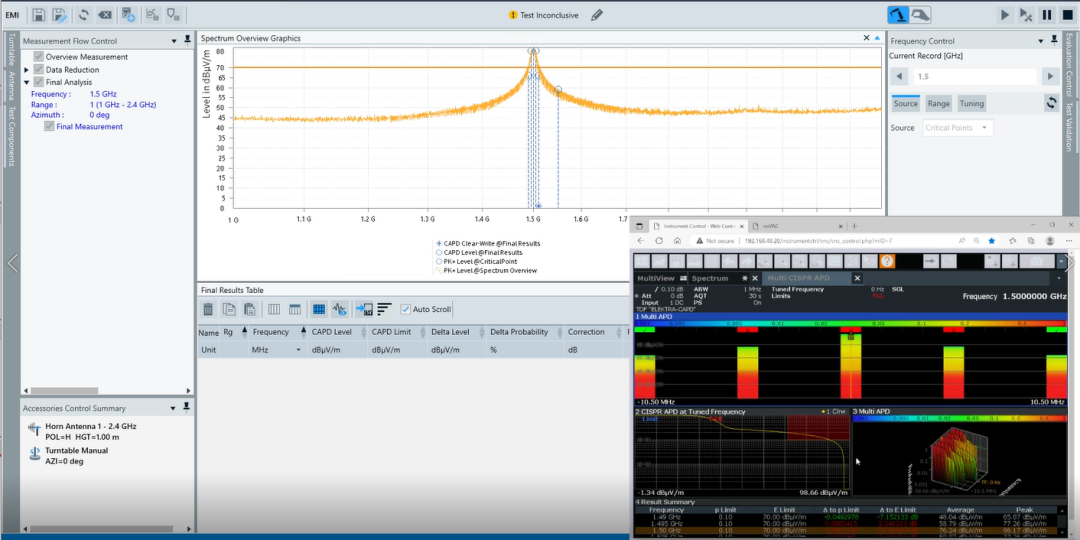The height and width of the screenshot is (540, 1080).
Task: Open the Source Critical Points dropdown
Action: click(x=957, y=127)
